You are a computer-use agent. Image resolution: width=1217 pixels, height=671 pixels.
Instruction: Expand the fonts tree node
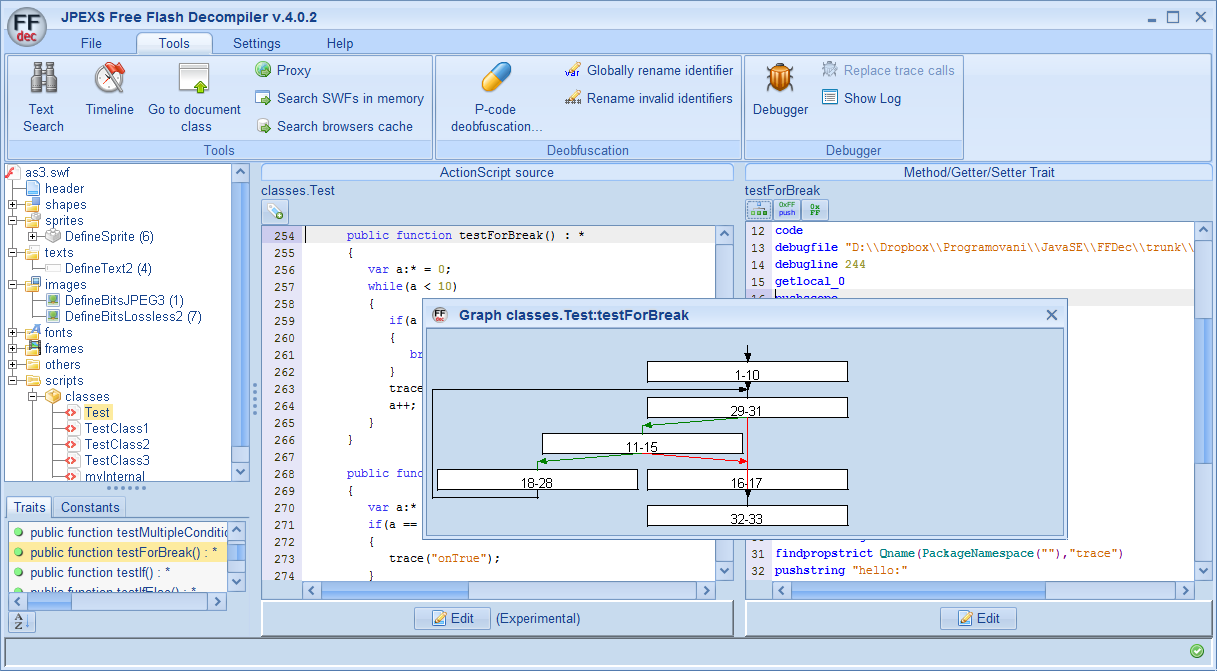[x=13, y=333]
